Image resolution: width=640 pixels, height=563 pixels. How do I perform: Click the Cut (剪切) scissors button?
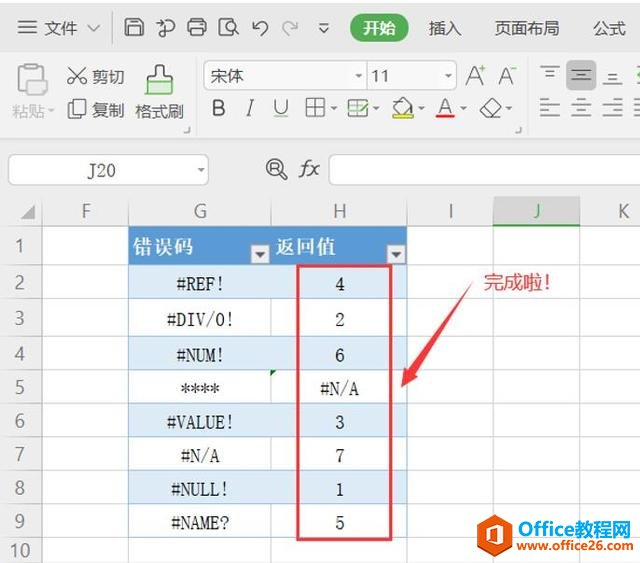96,76
